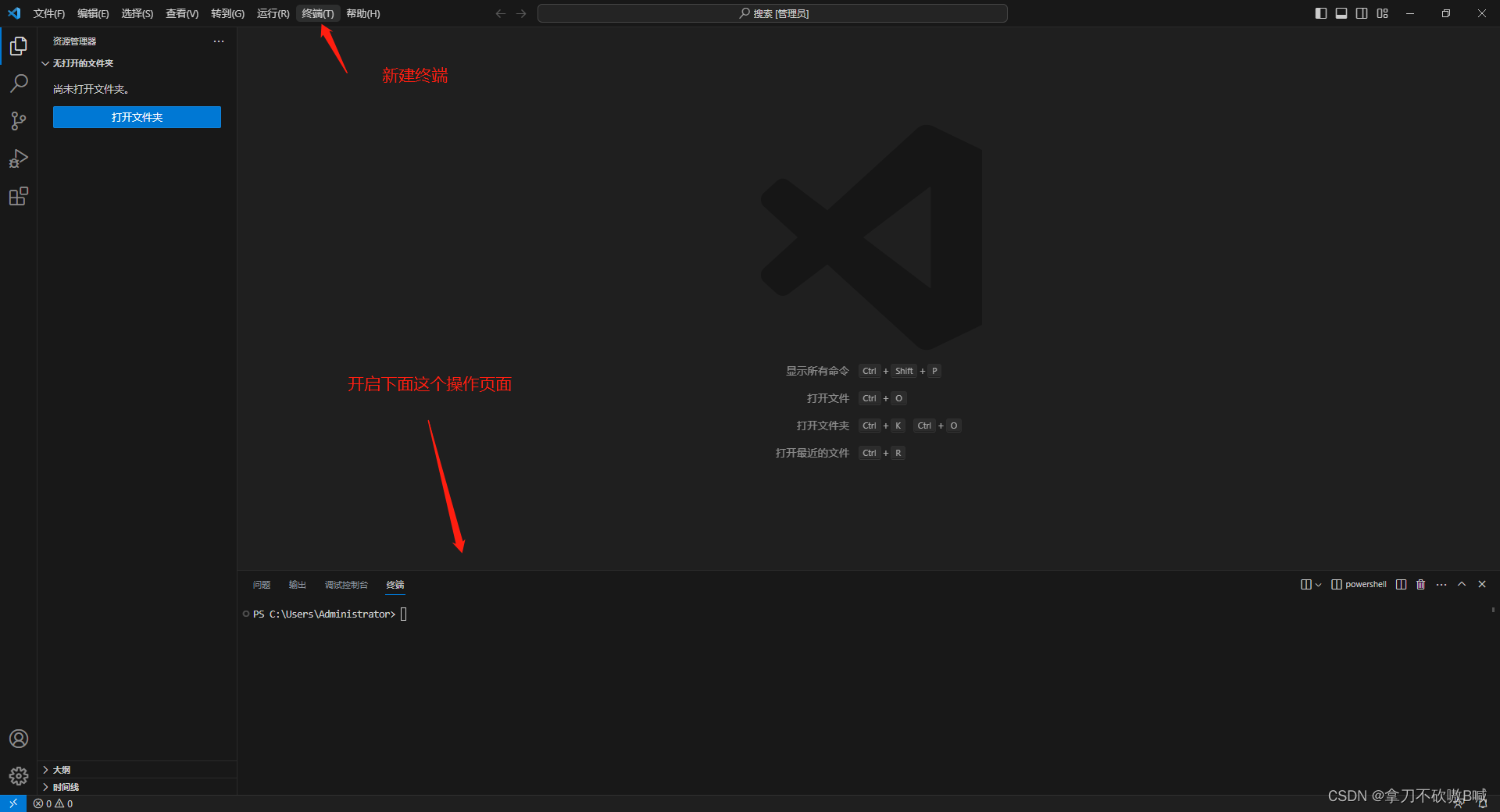1500x812 pixels.
Task: Collapse the 无打开的文件夹 section
Action: pos(137,63)
